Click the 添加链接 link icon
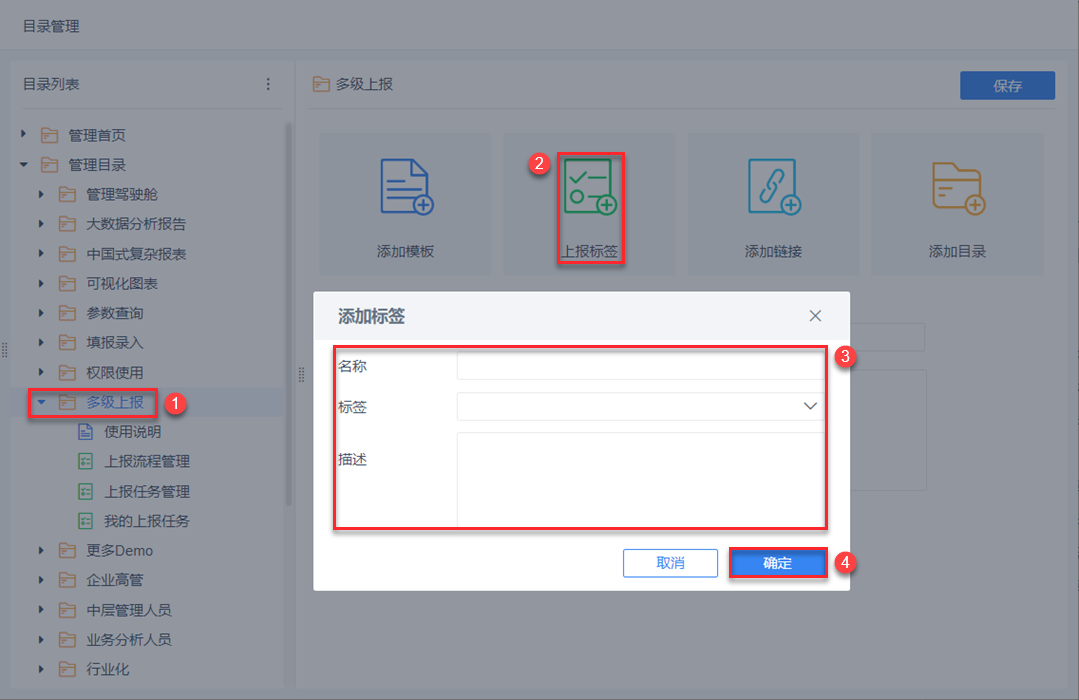The image size is (1079, 700). [774, 187]
